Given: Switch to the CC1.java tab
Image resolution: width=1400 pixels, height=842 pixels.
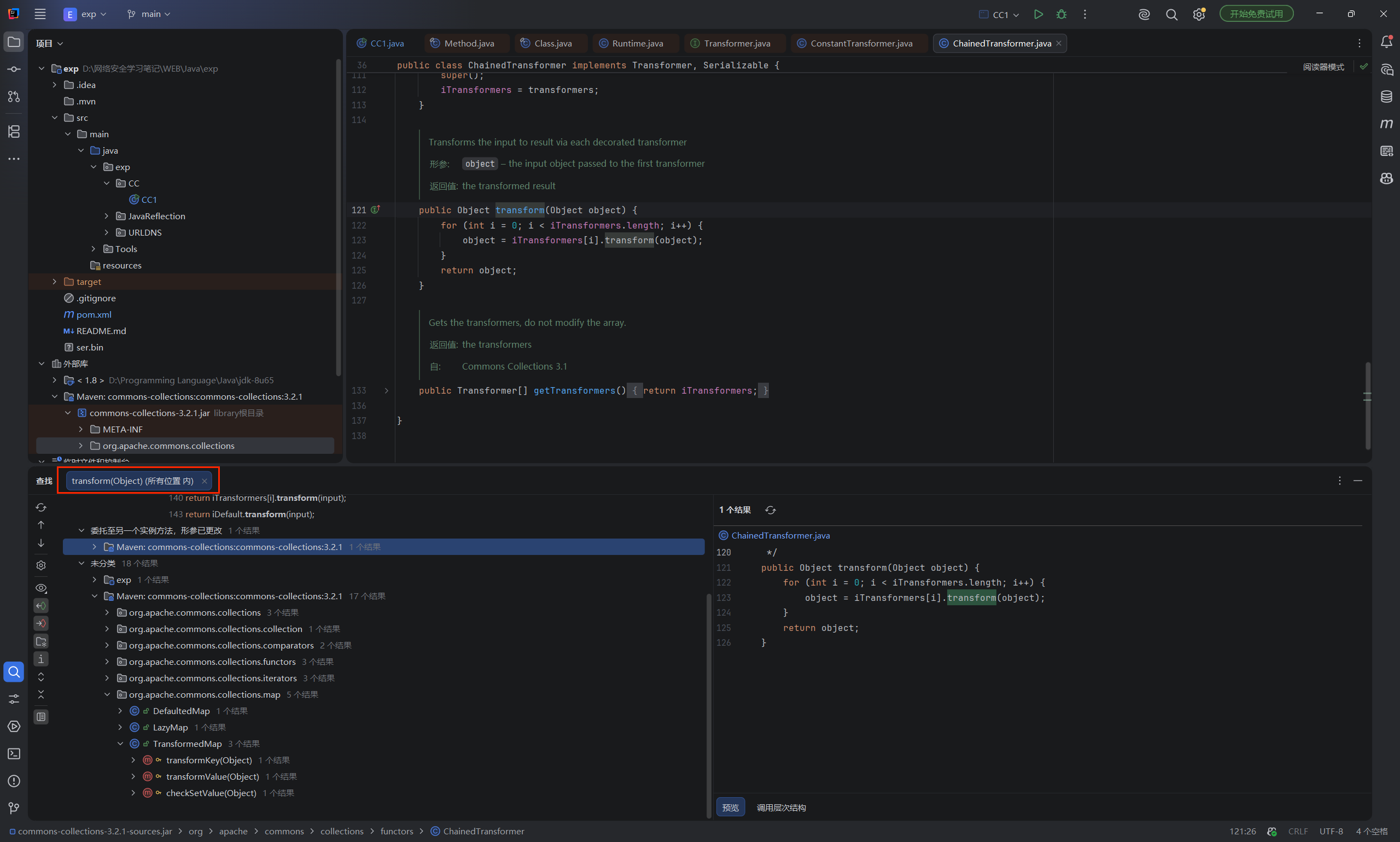Looking at the screenshot, I should point(380,43).
